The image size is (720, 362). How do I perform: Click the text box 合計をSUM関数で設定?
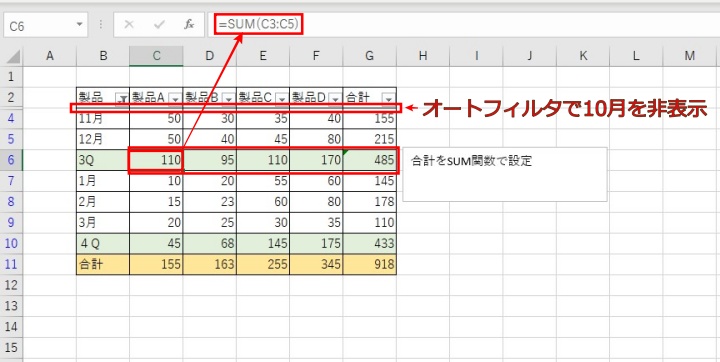505,174
